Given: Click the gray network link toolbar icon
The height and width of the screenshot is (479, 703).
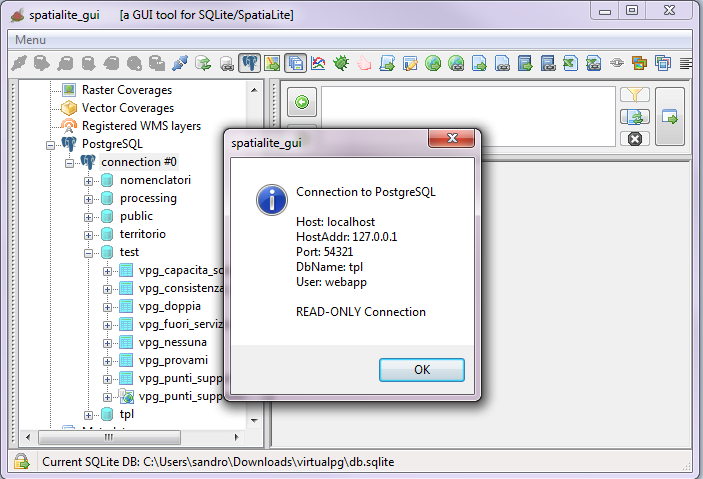Looking at the screenshot, I should (617, 63).
